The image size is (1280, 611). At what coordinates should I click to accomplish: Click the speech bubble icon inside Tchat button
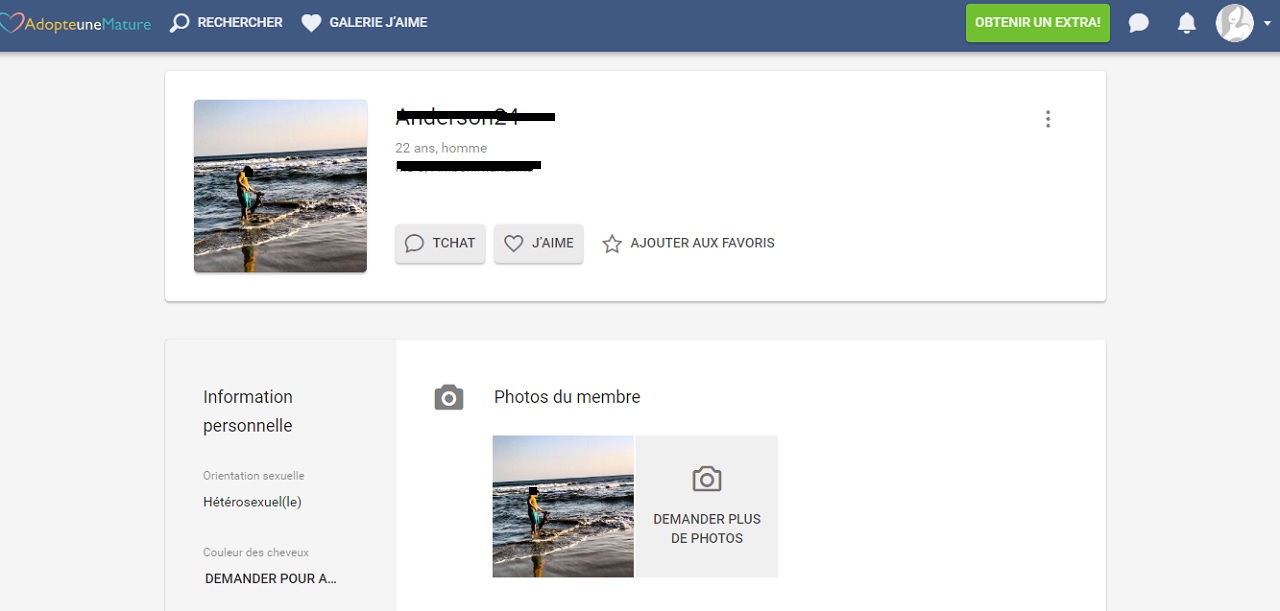click(x=414, y=243)
